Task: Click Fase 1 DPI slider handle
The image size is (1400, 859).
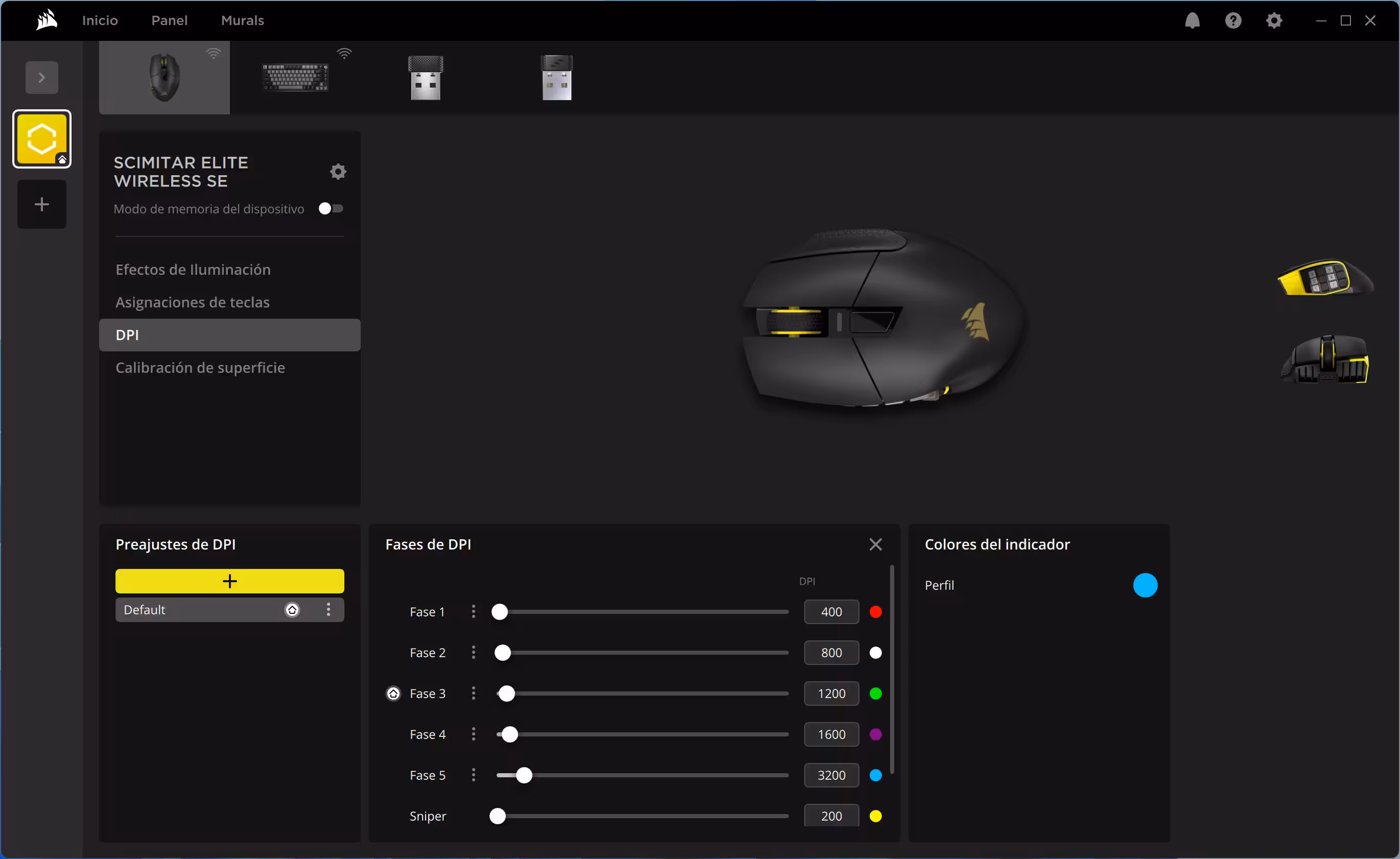Action: [500, 612]
